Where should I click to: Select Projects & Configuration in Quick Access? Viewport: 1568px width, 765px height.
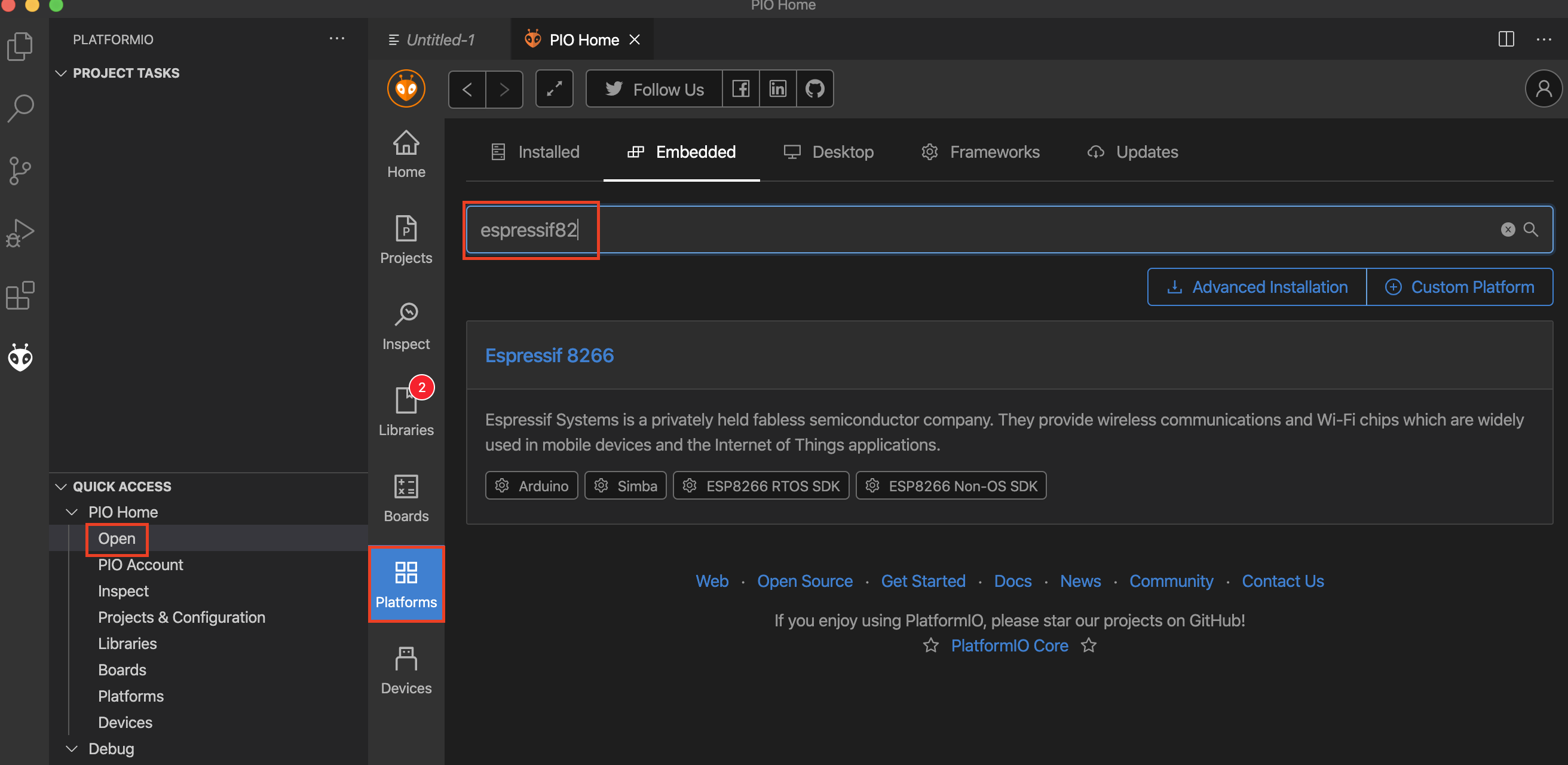pos(182,617)
